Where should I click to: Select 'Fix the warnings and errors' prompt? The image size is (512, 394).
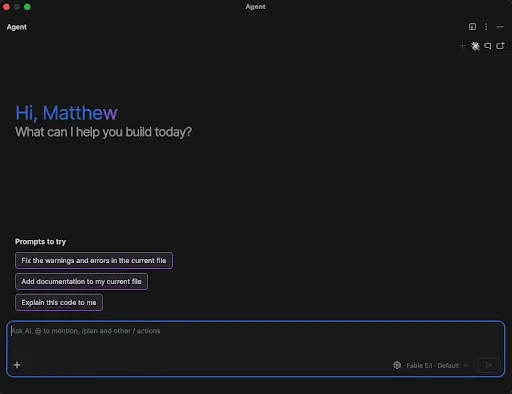coord(94,260)
